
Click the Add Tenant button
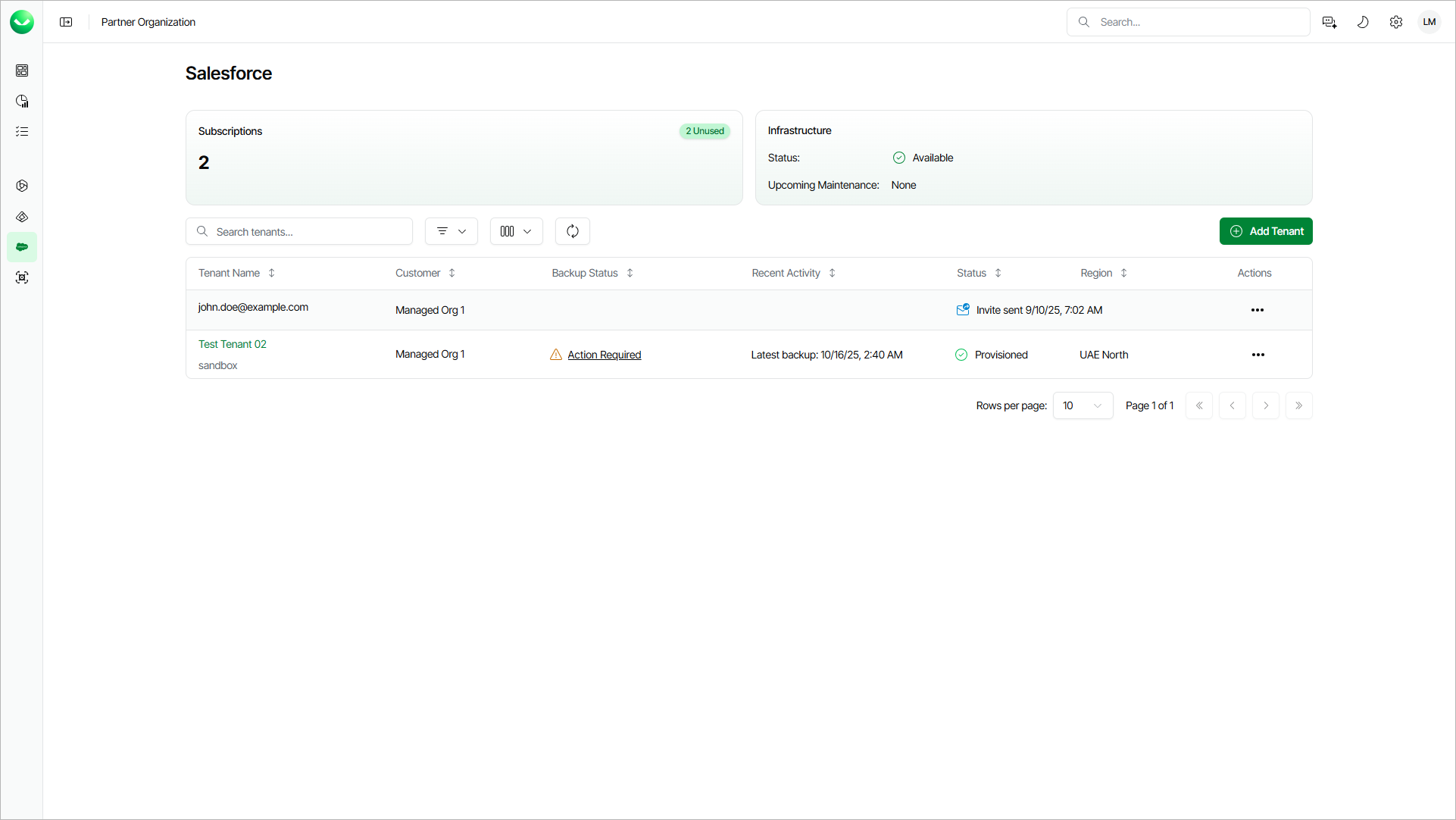click(x=1265, y=231)
